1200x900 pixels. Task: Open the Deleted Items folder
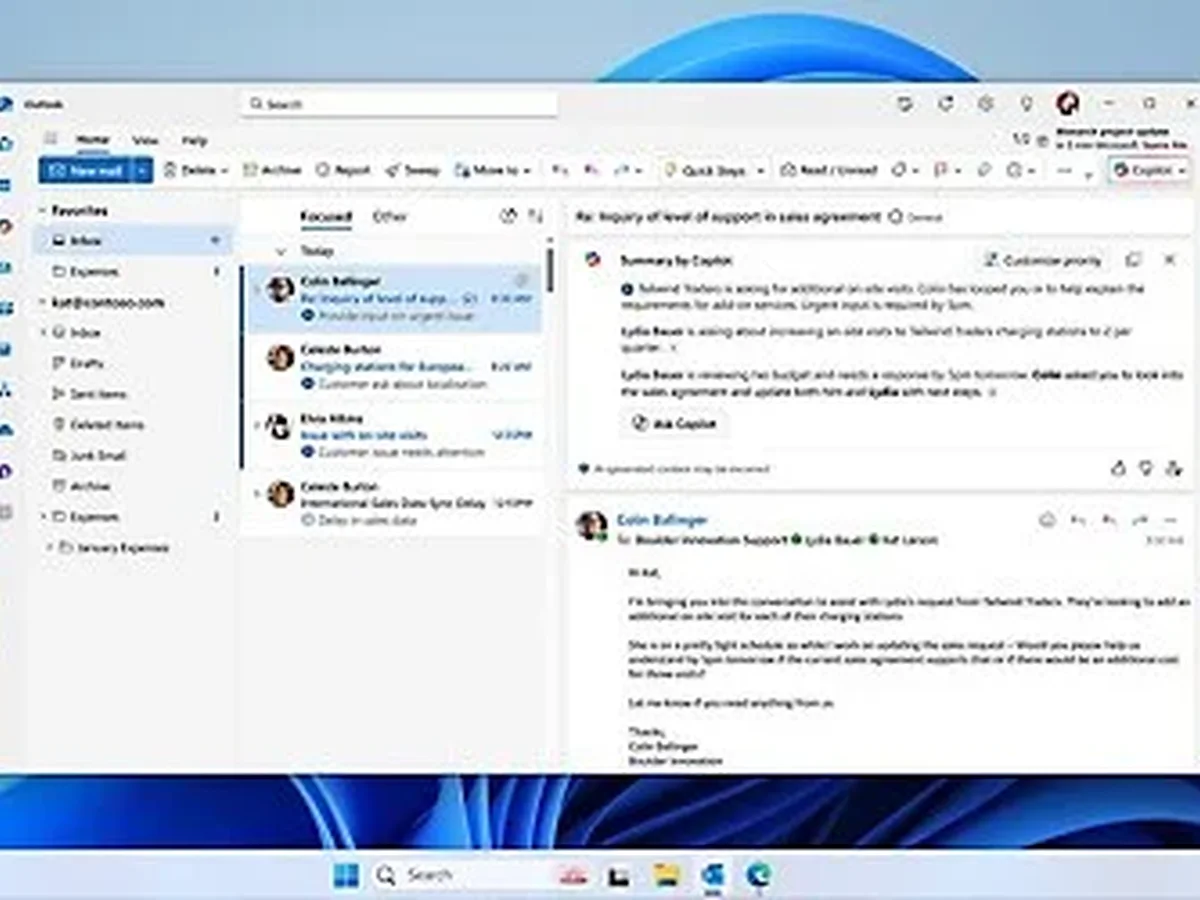pyautogui.click(x=134, y=425)
